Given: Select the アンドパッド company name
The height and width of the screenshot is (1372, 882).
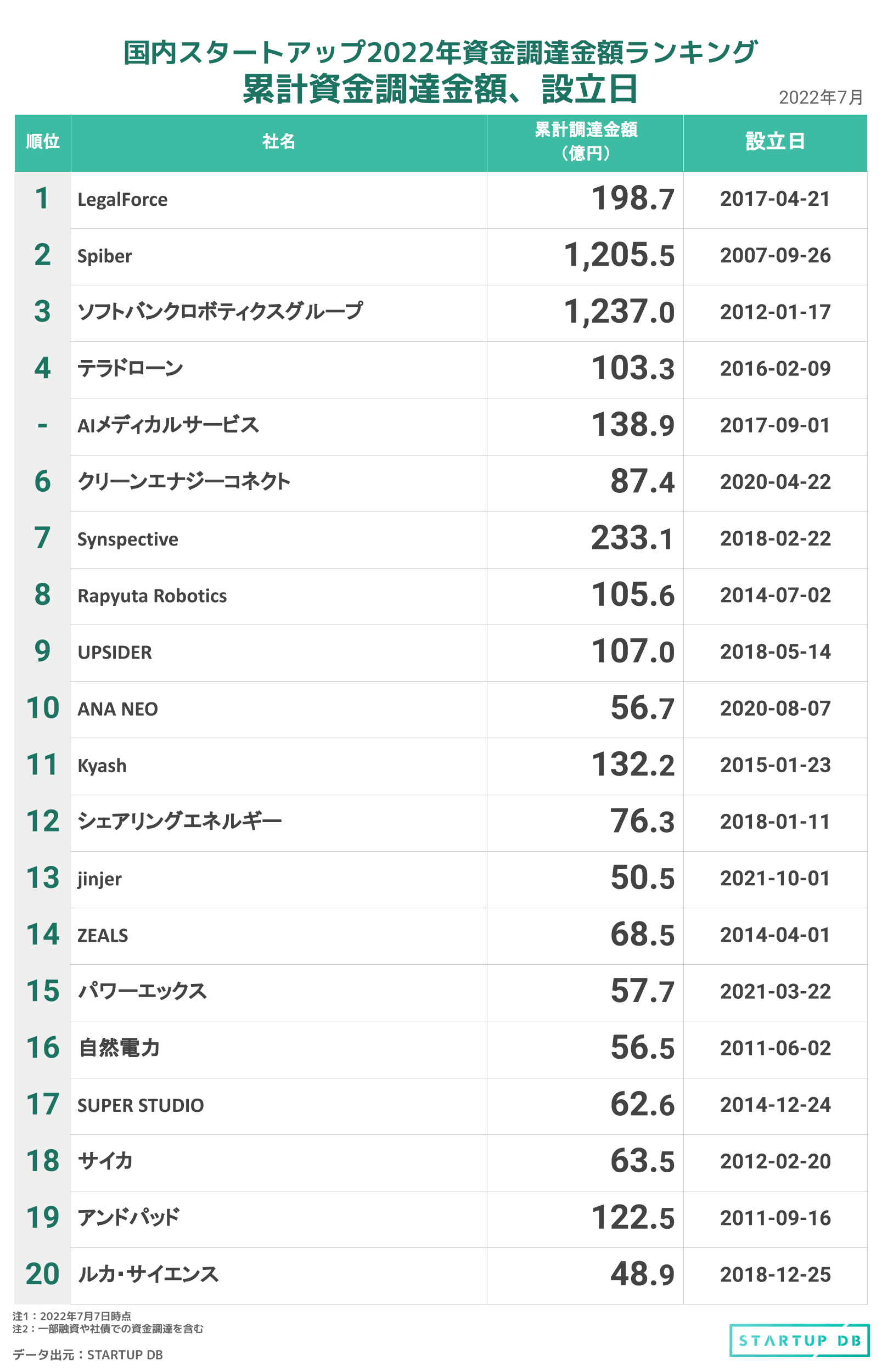Looking at the screenshot, I should click(x=129, y=1218).
